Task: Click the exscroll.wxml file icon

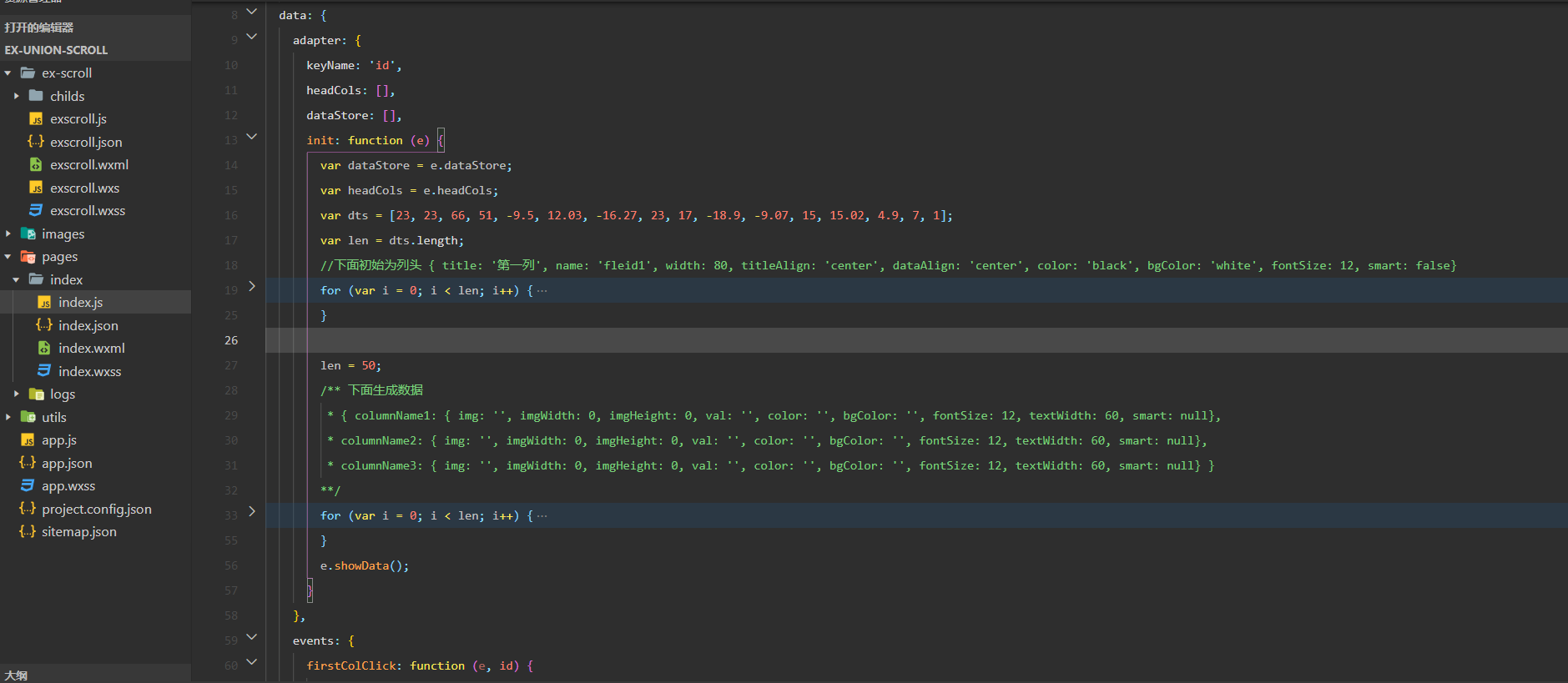Action: pos(36,164)
